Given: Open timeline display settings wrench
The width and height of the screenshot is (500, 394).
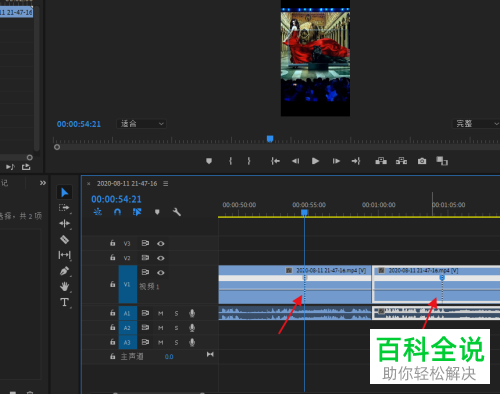Looking at the screenshot, I should (177, 212).
